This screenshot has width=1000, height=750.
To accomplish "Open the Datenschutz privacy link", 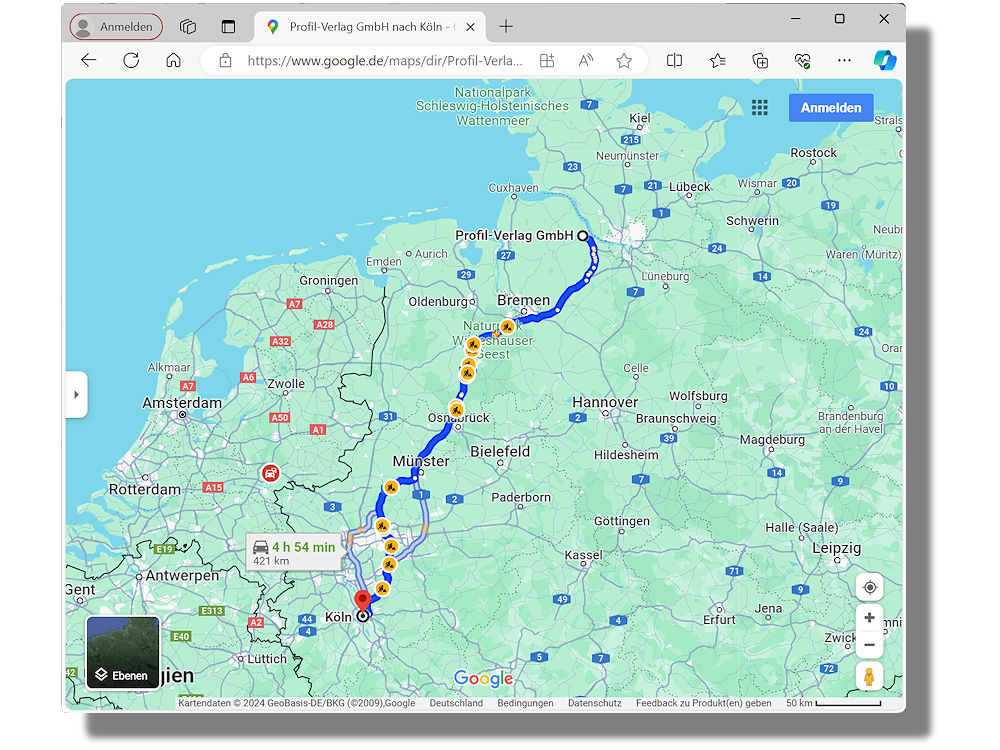I will click(594, 703).
